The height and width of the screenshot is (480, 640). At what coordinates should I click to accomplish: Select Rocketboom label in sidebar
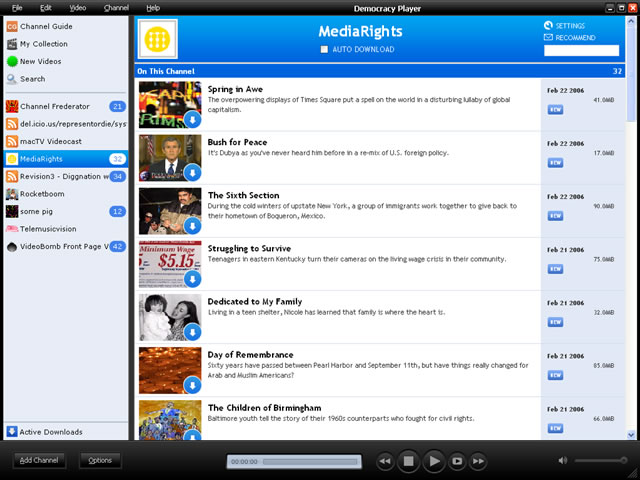[x=42, y=194]
